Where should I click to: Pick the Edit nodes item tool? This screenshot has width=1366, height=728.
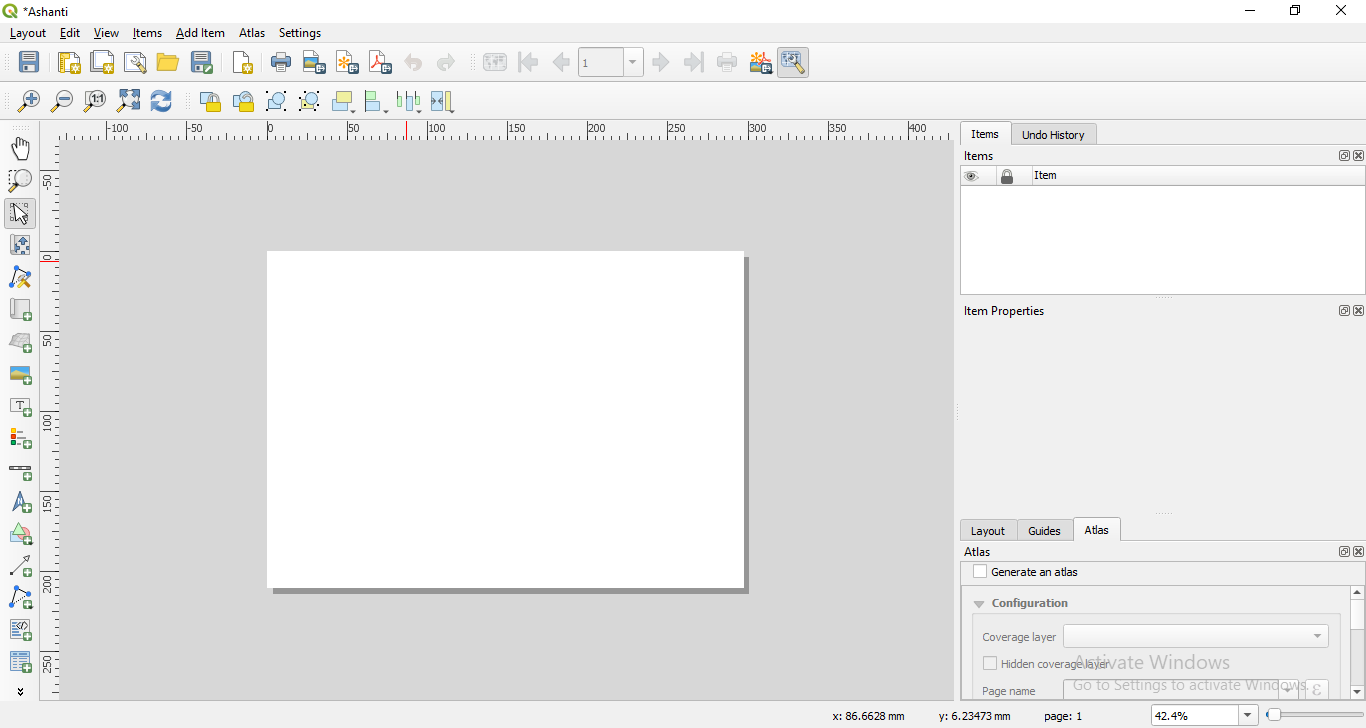pos(20,277)
